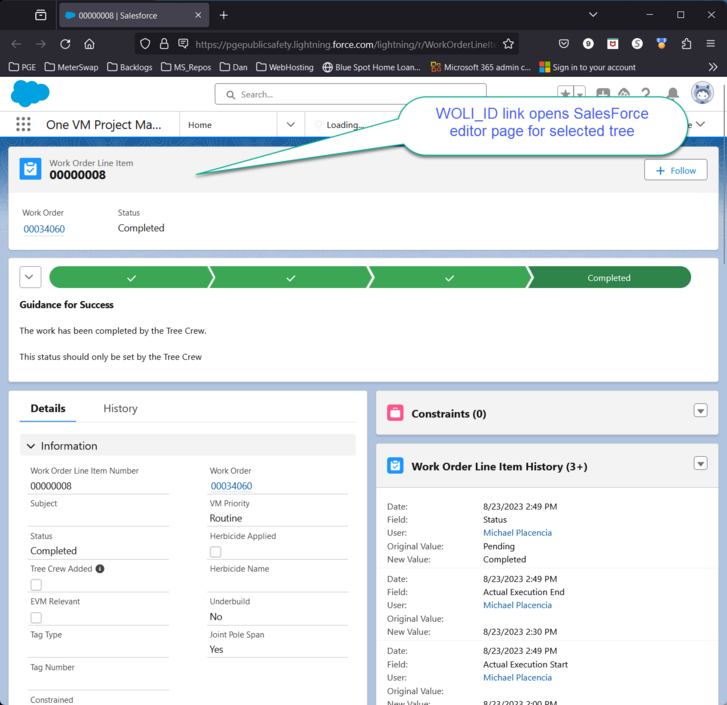Open the Home navigation dropdown chevron

pyautogui.click(x=291, y=125)
